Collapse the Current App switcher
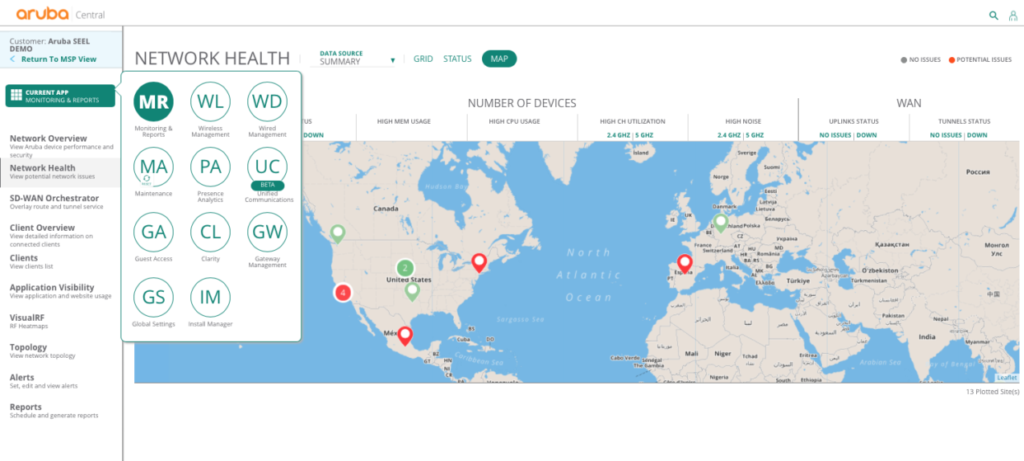This screenshot has width=1024, height=461. pyautogui.click(x=60, y=96)
